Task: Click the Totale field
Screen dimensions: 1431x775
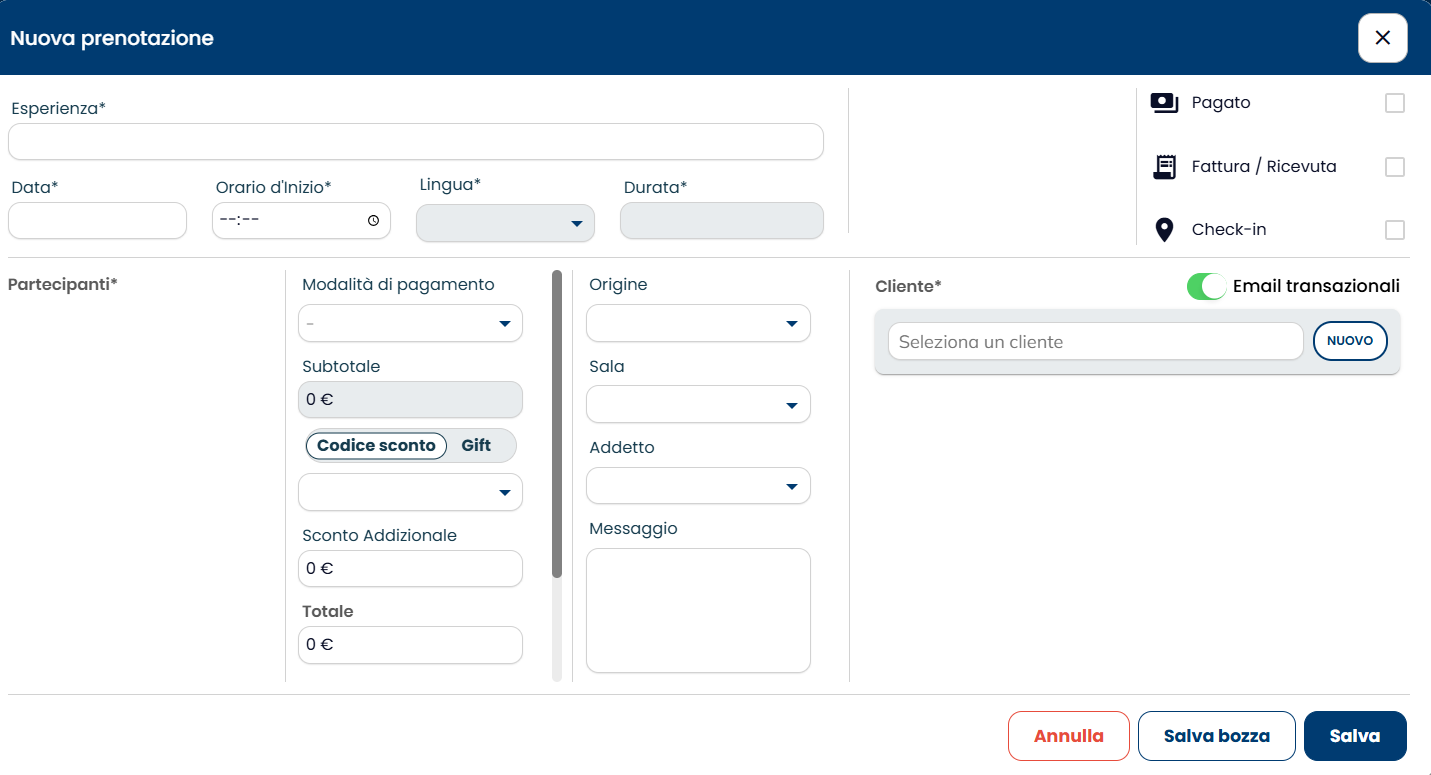Action: 410,644
